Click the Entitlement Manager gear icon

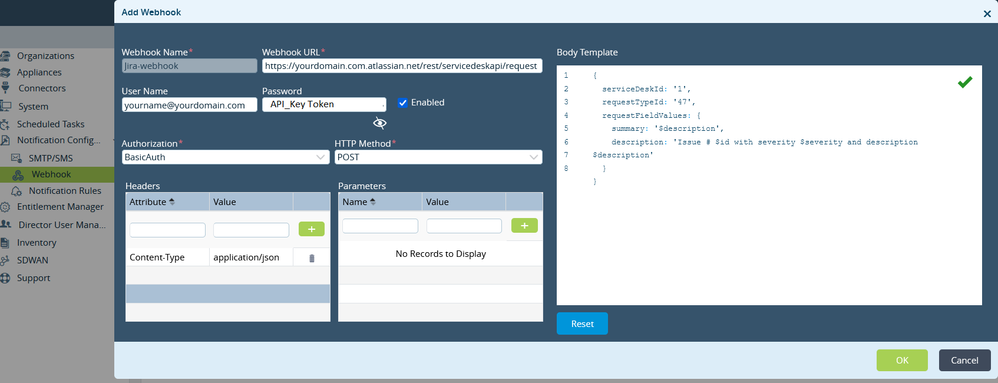(x=5, y=207)
